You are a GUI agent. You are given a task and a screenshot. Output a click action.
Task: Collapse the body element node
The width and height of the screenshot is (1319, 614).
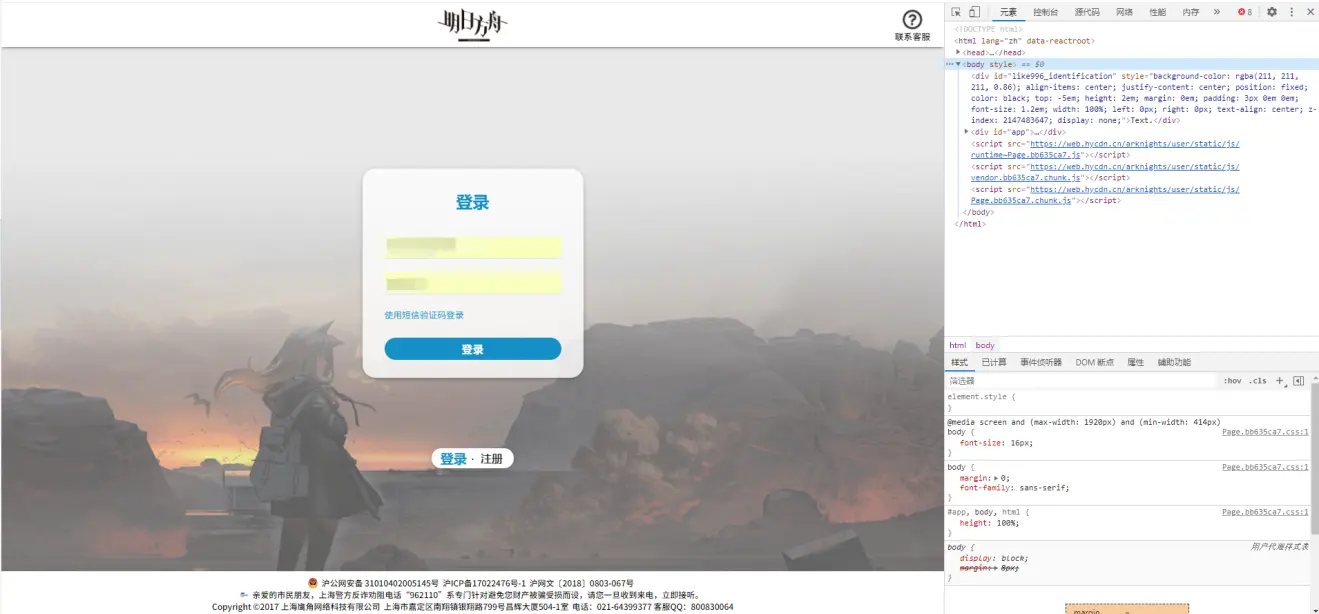(958, 64)
